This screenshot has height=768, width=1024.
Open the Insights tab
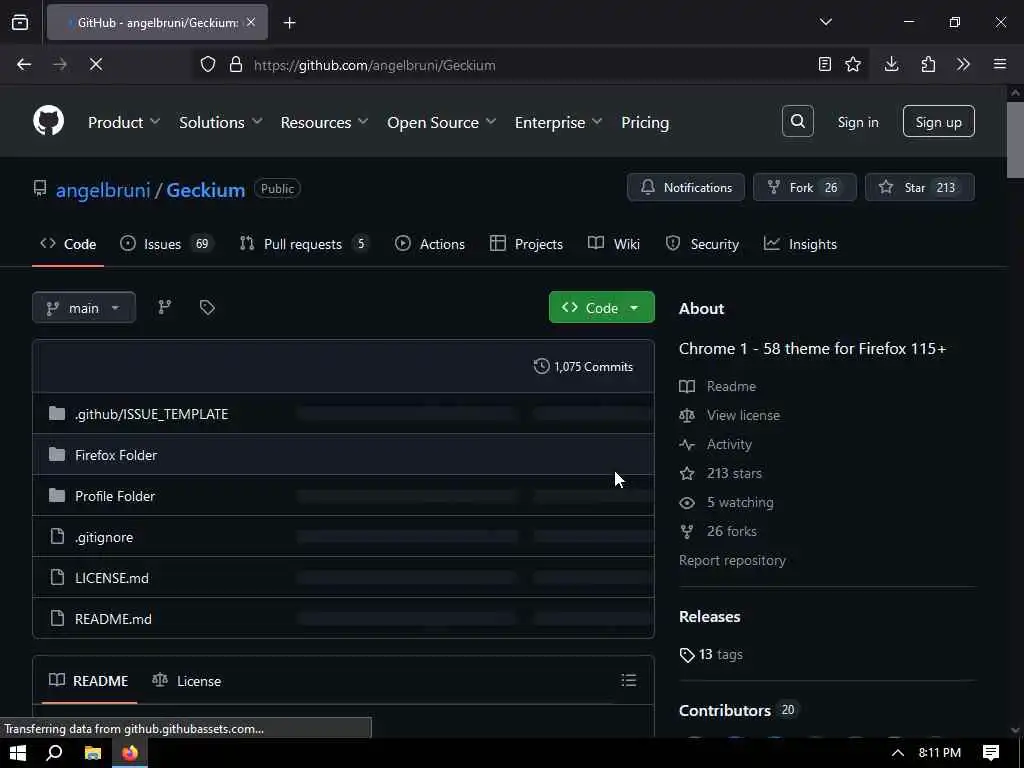pyautogui.click(x=800, y=244)
